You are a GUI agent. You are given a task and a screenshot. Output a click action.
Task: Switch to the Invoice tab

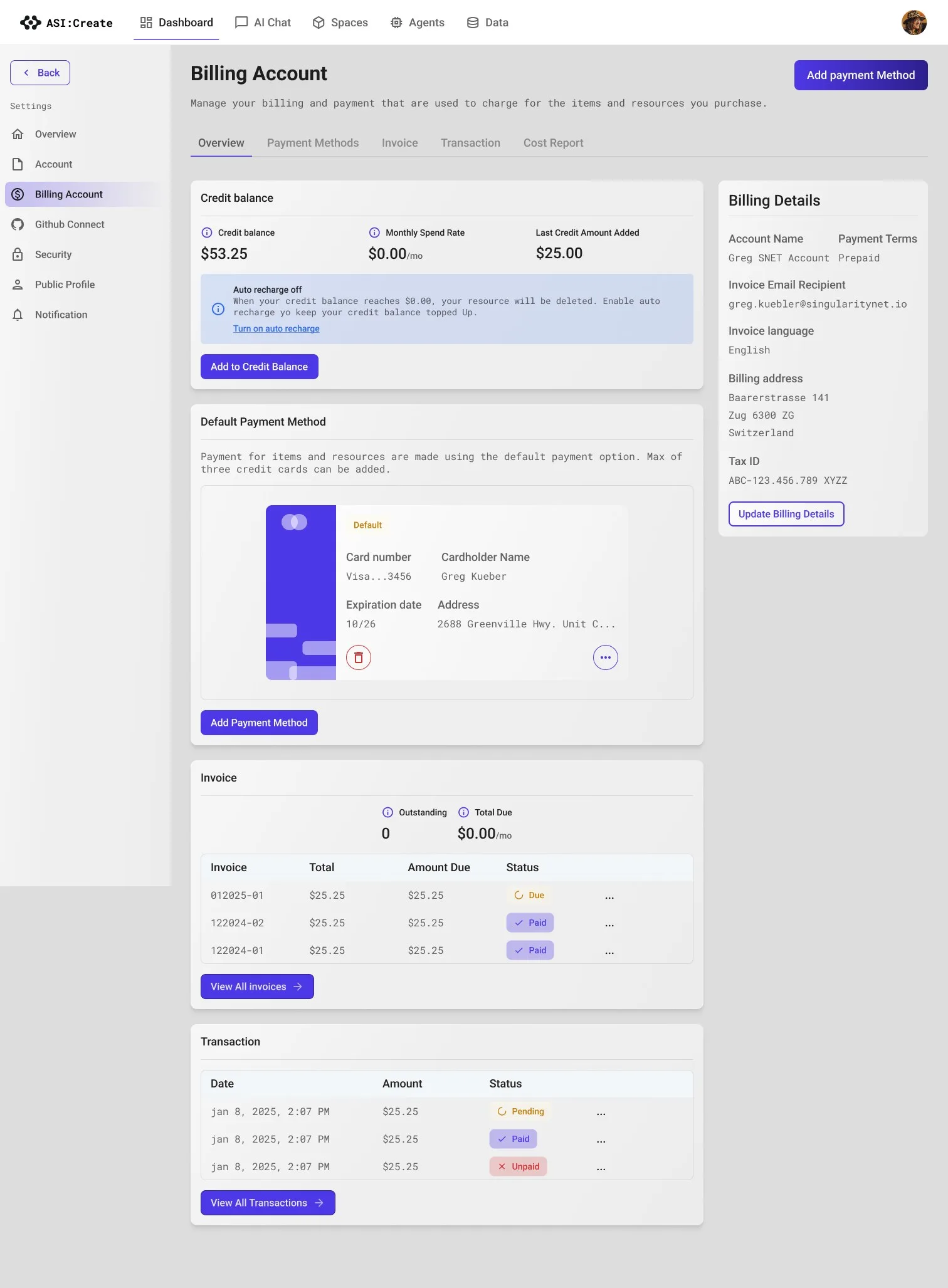400,143
